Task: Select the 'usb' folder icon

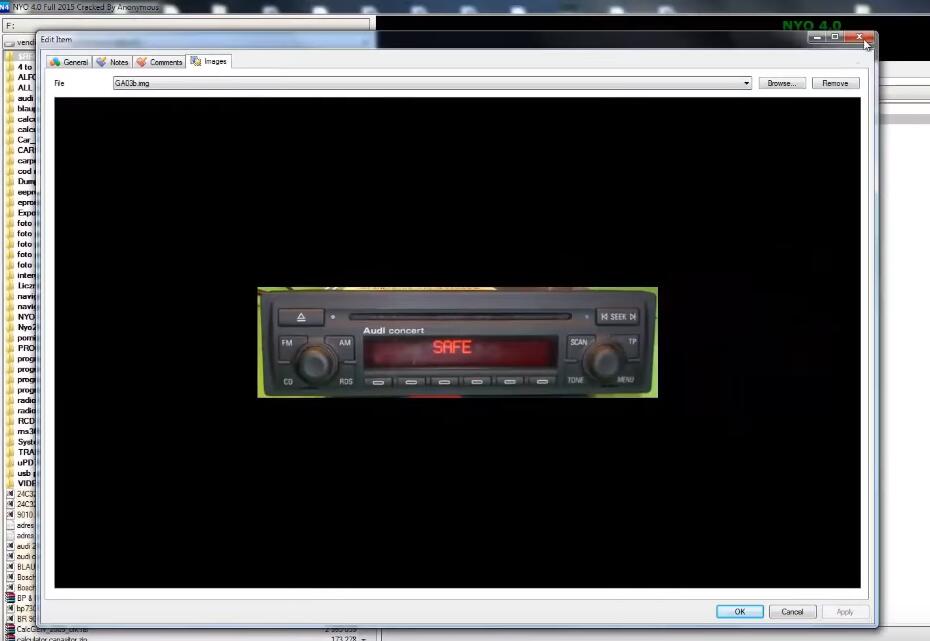Action: (10, 473)
